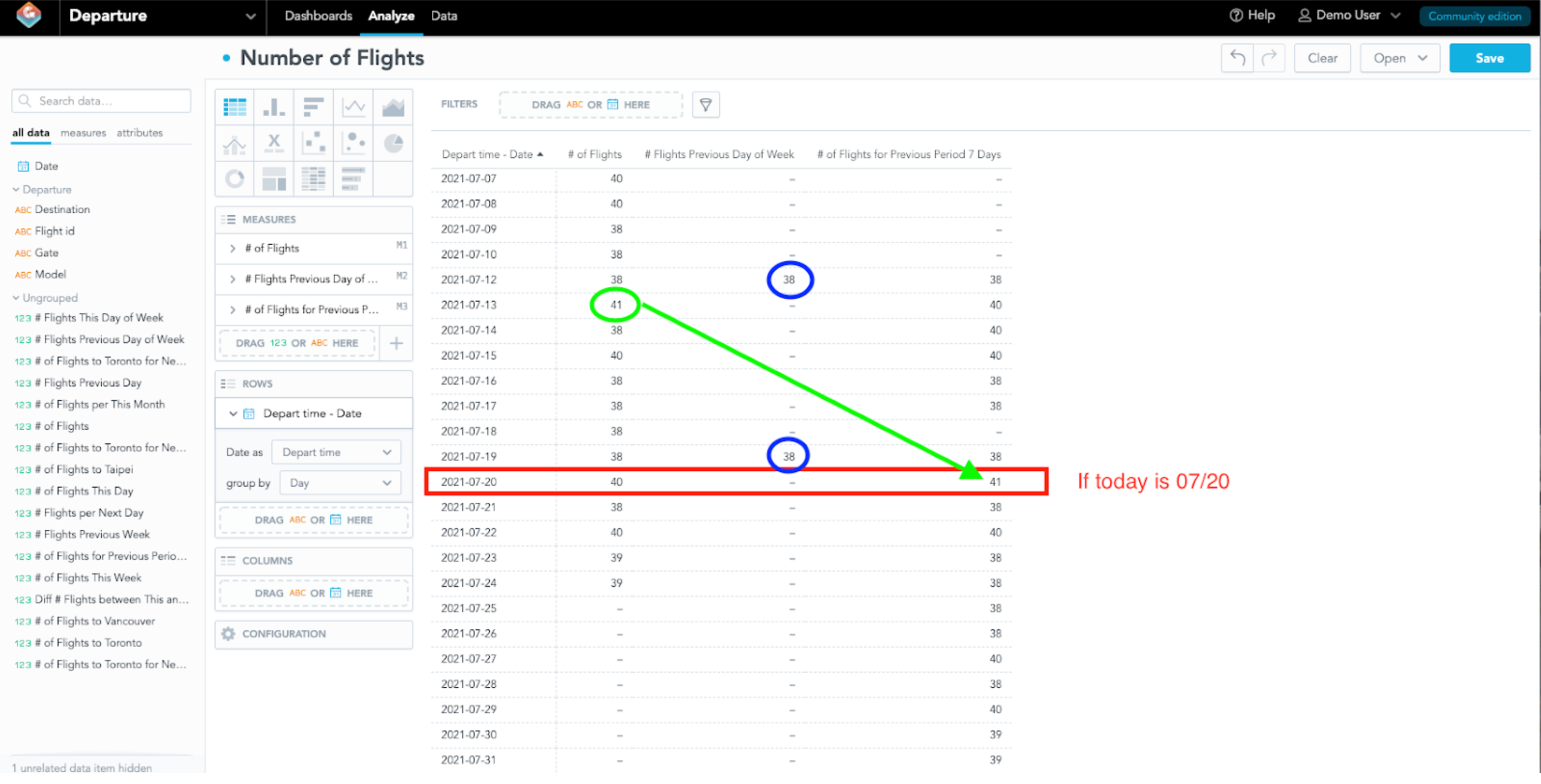Click the Clear button to reset insight
Screen dimensions: 1541x784
1322,57
